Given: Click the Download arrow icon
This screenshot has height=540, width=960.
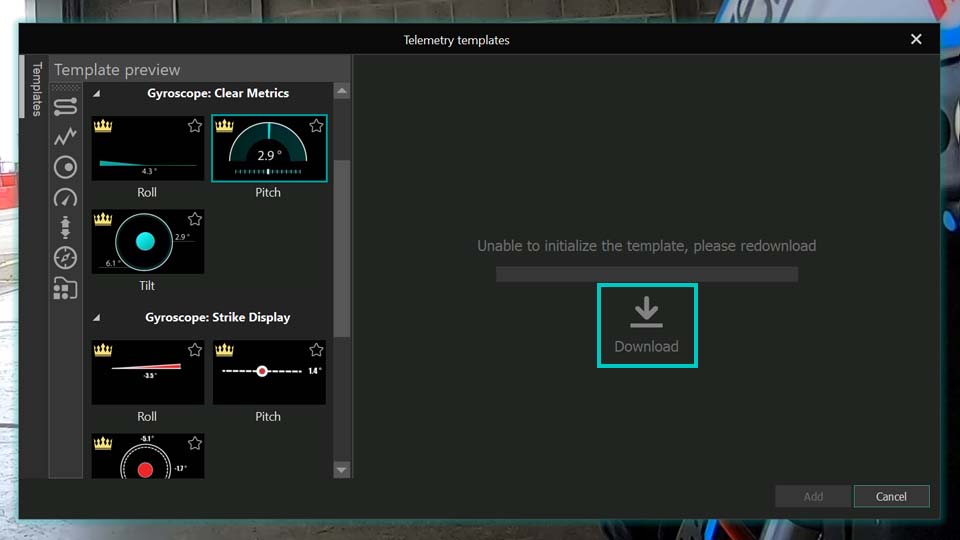Looking at the screenshot, I should click(646, 312).
